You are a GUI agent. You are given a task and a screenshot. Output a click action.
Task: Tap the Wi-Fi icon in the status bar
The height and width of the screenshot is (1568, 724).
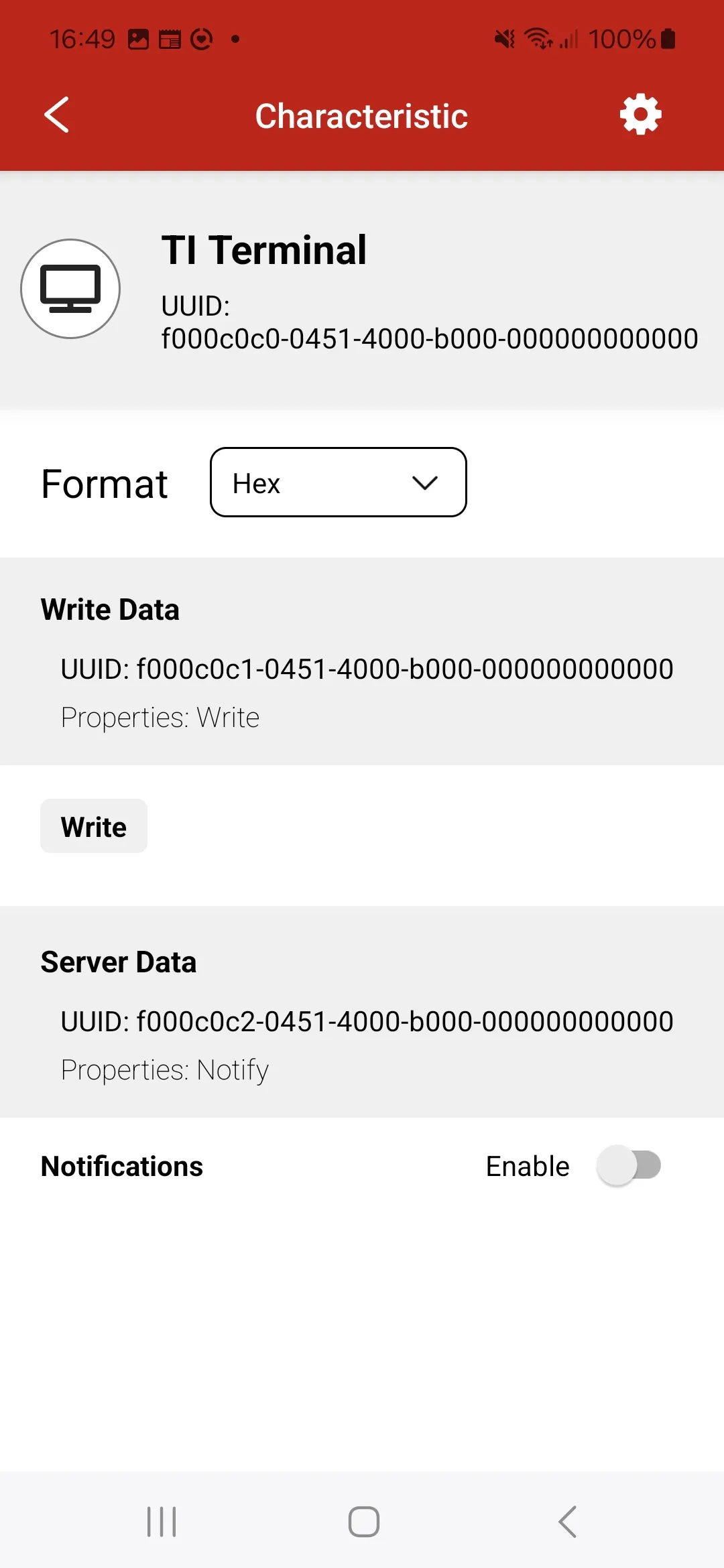click(536, 39)
